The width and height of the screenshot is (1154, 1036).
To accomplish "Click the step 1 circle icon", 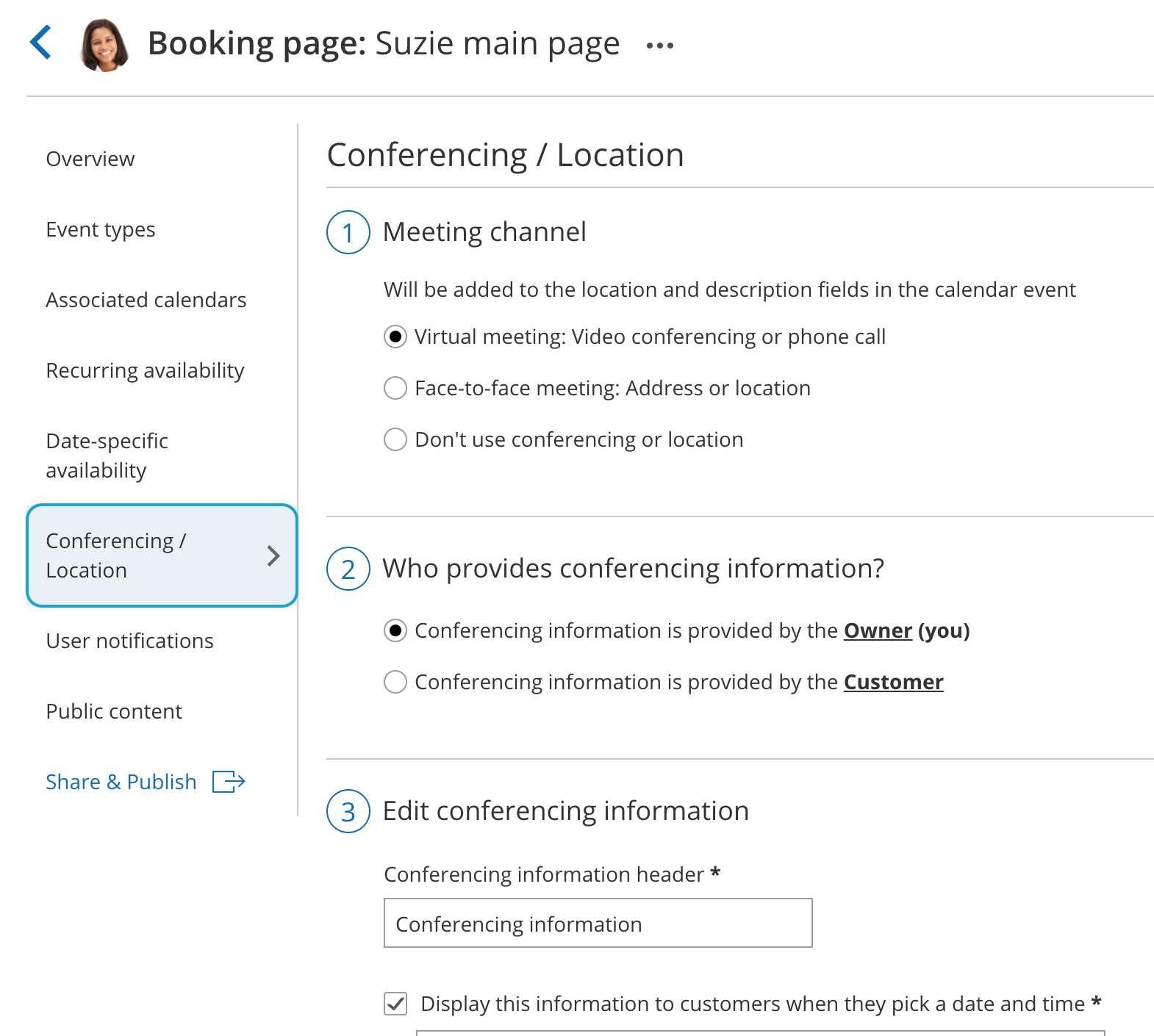I will coord(348,232).
